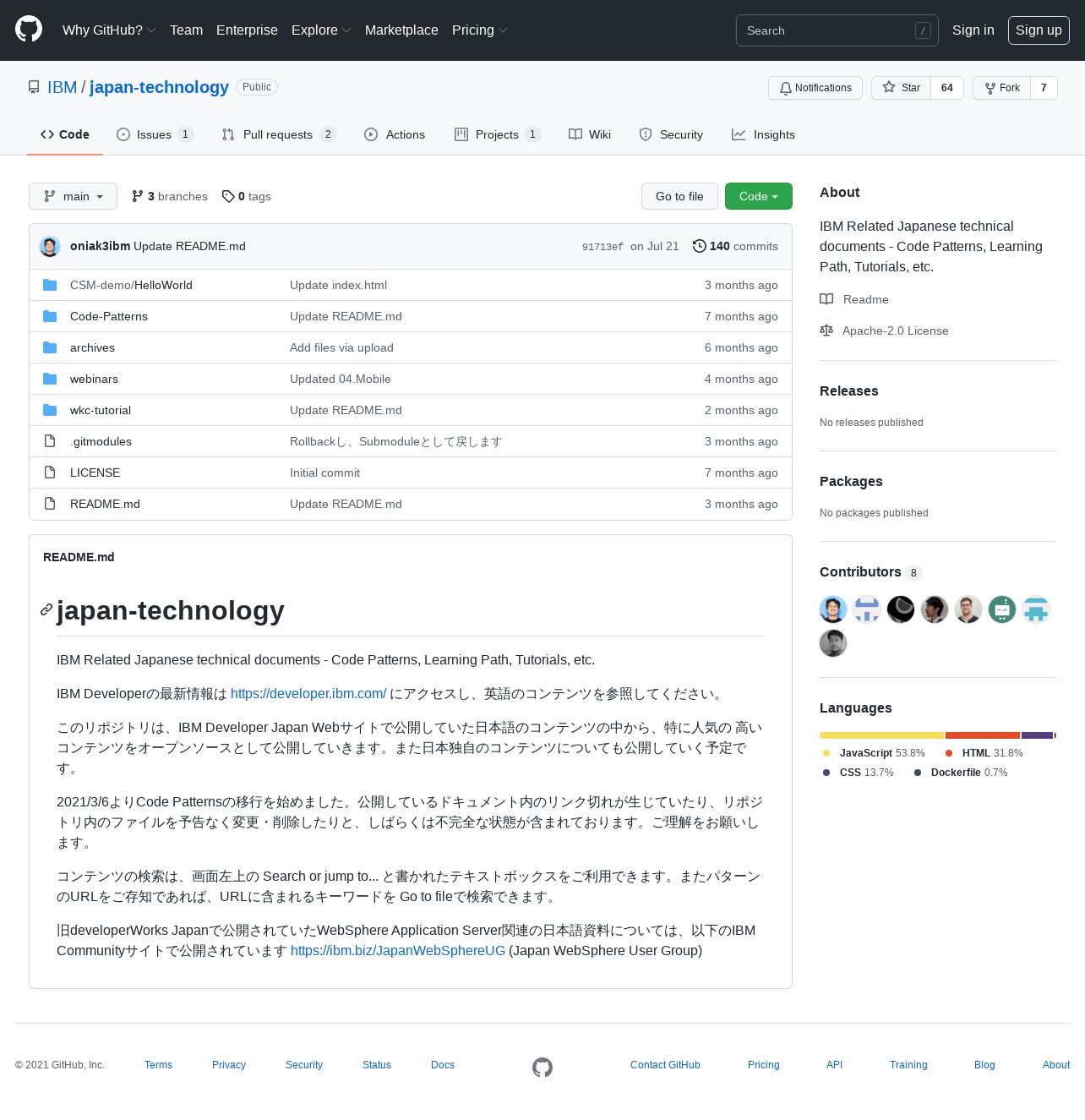Expand the green Code dropdown button
1085x1120 pixels.
click(759, 196)
